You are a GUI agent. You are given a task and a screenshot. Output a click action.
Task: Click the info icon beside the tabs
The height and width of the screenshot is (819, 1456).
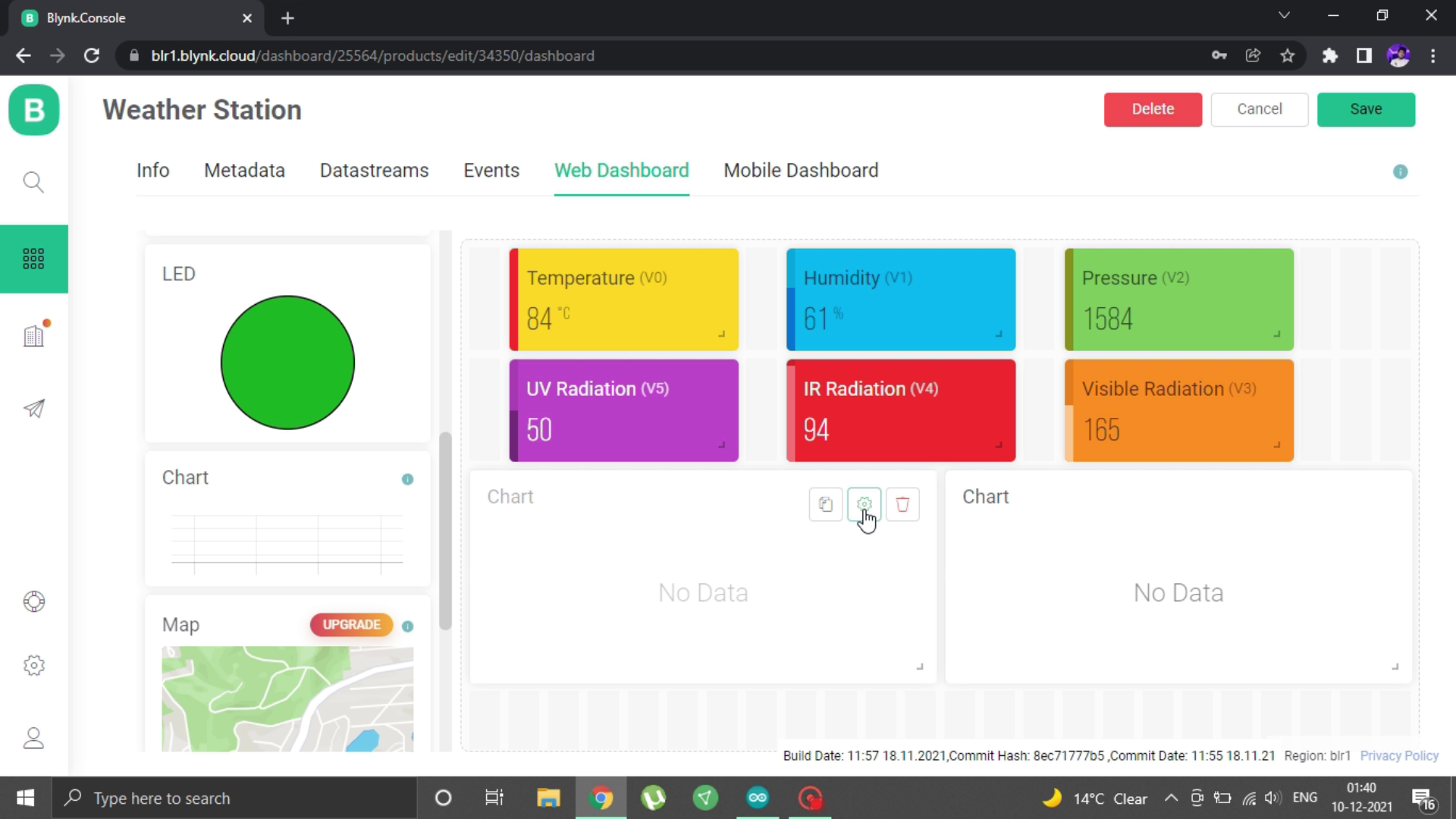tap(1400, 172)
